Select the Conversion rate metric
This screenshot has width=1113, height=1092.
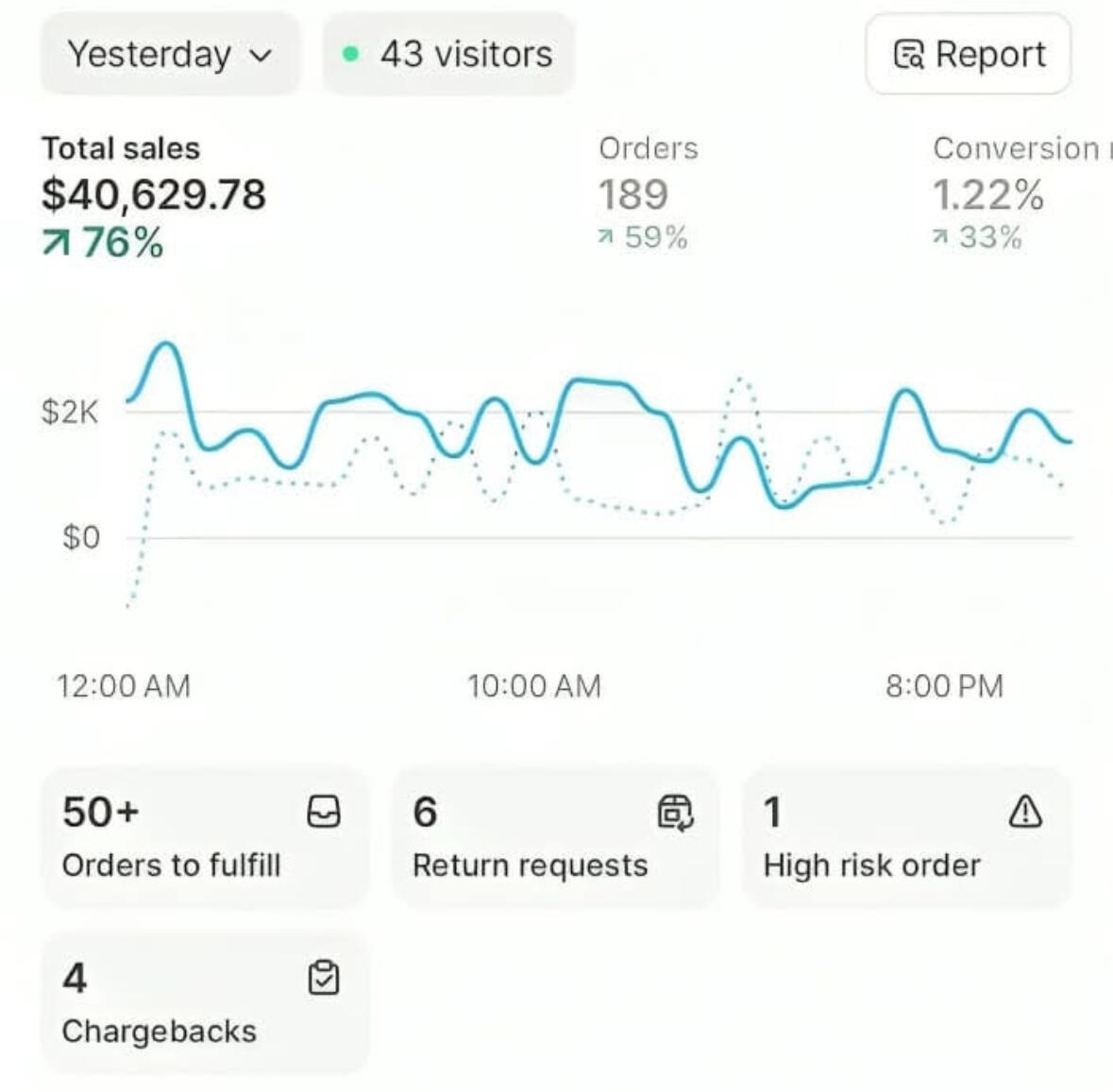pos(1015,193)
